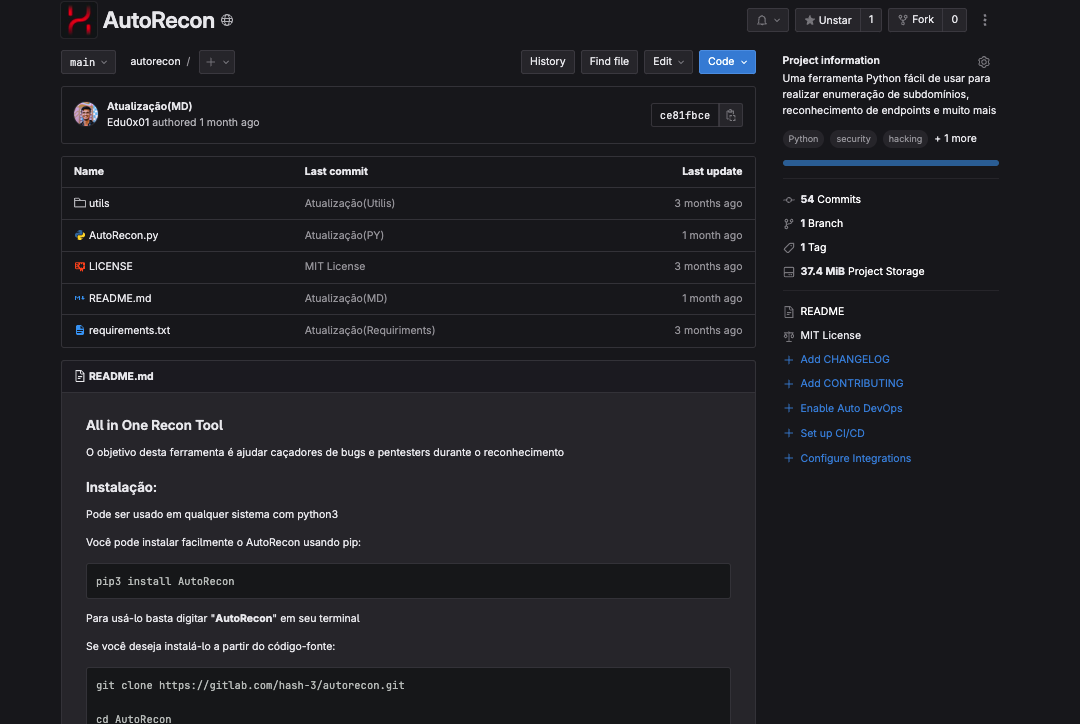Screen dimensions: 1080x724
Task: Unstar the AutoRecon project
Action: (x=828, y=20)
